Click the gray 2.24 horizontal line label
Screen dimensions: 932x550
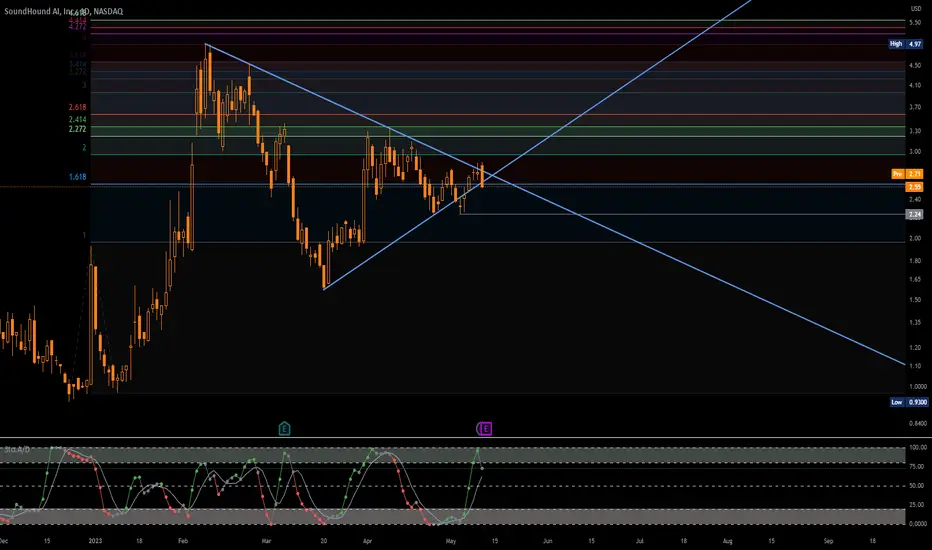914,214
